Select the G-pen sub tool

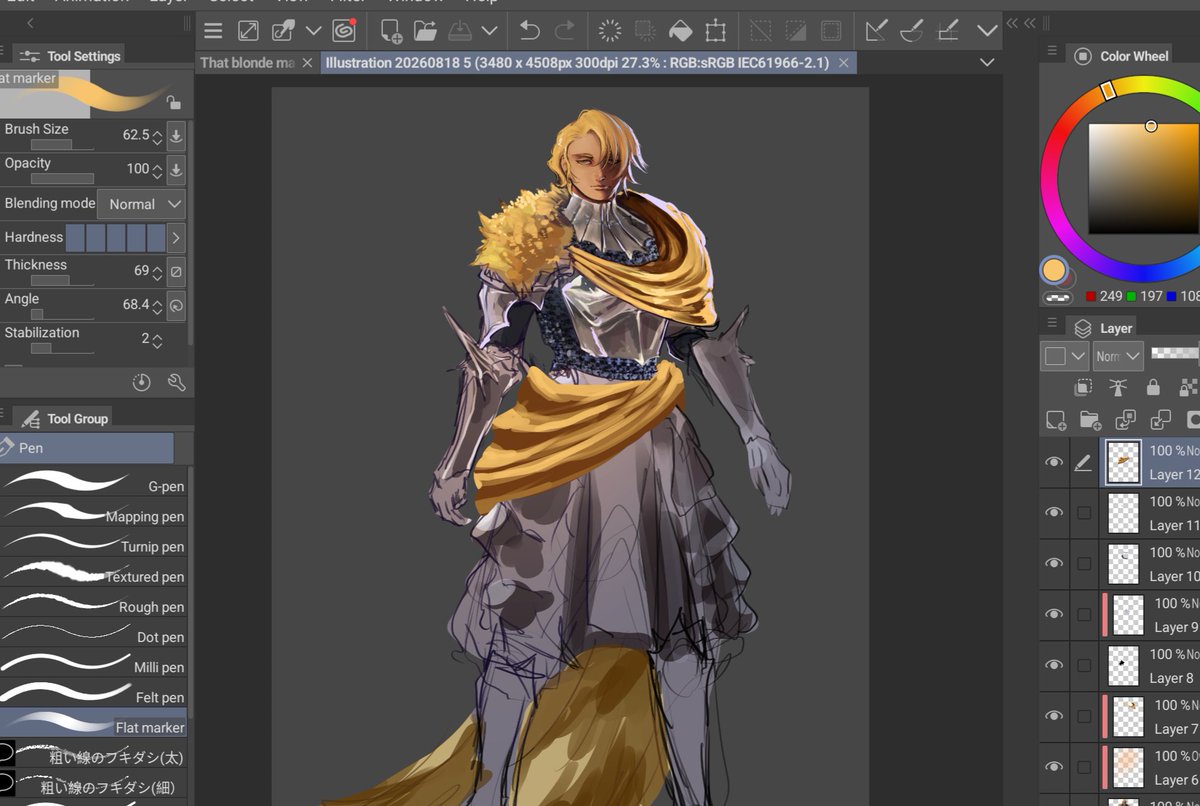pos(94,482)
